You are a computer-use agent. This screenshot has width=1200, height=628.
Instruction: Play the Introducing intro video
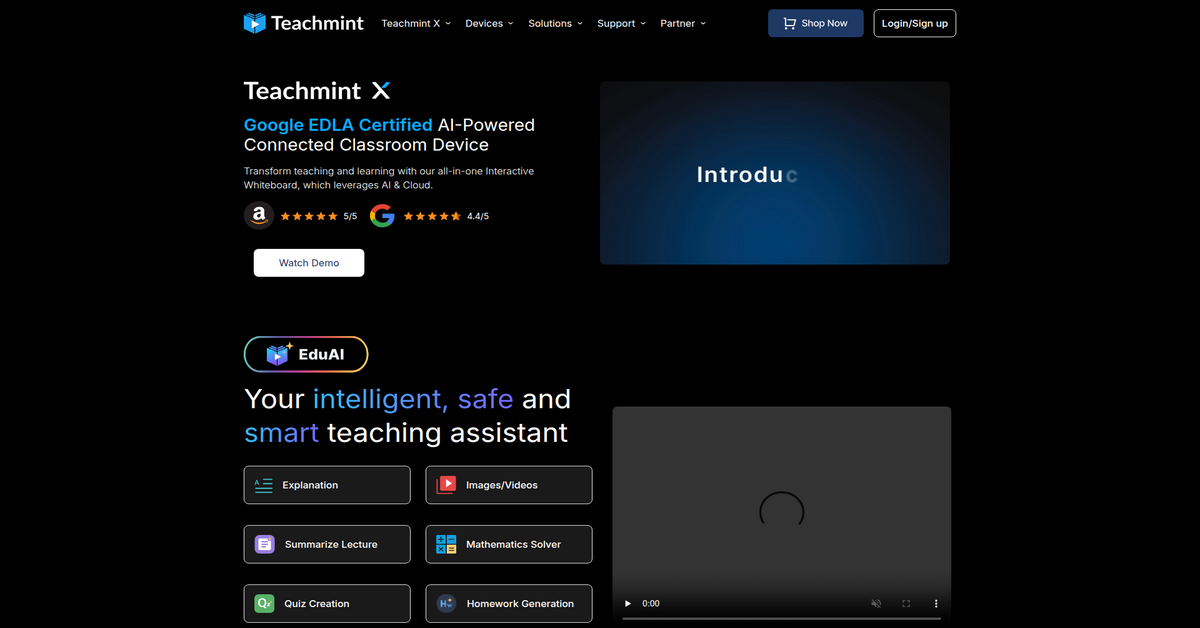pos(775,173)
